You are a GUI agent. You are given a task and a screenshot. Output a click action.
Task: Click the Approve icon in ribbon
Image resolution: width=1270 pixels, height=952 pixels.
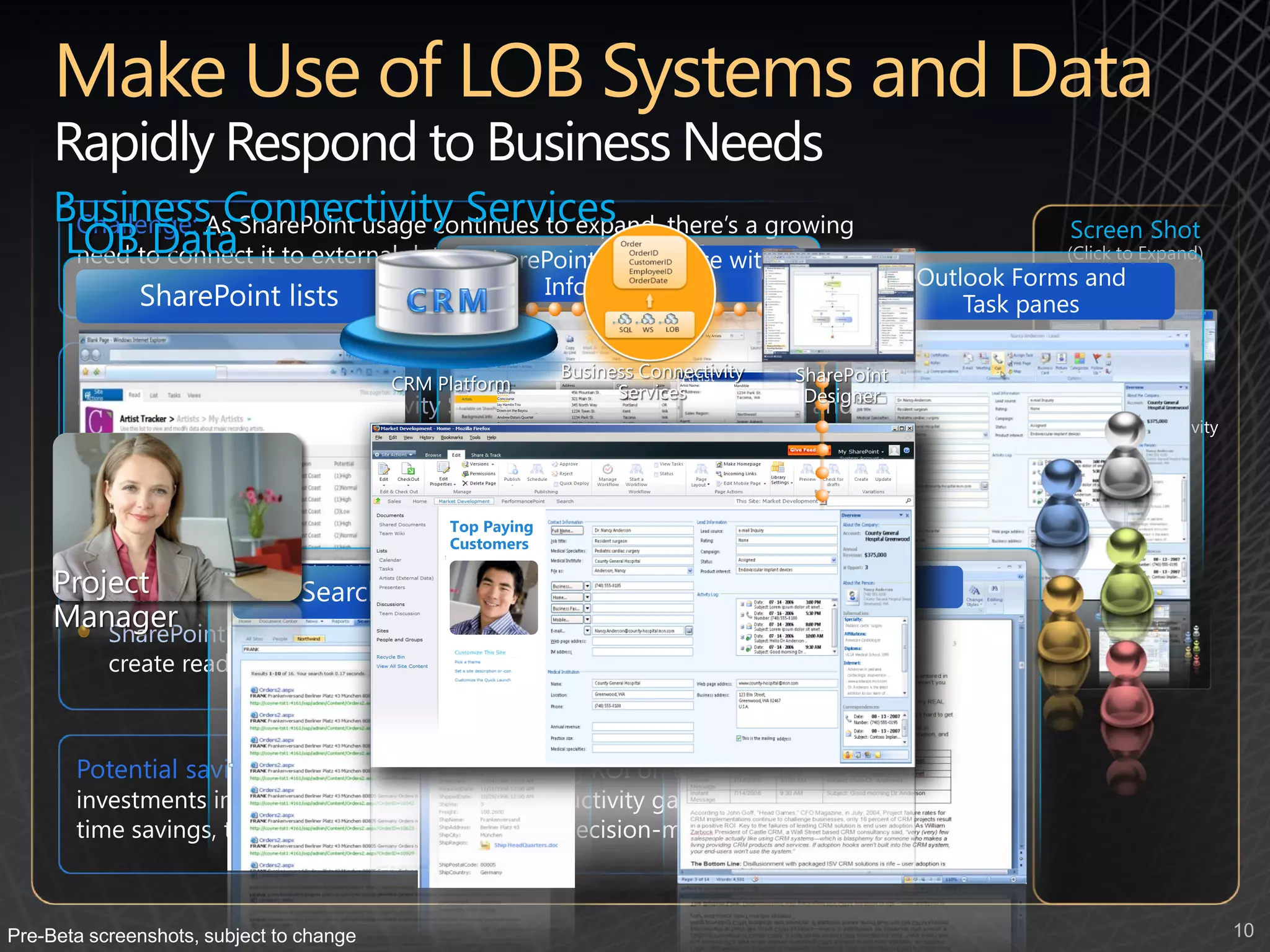pos(555,464)
